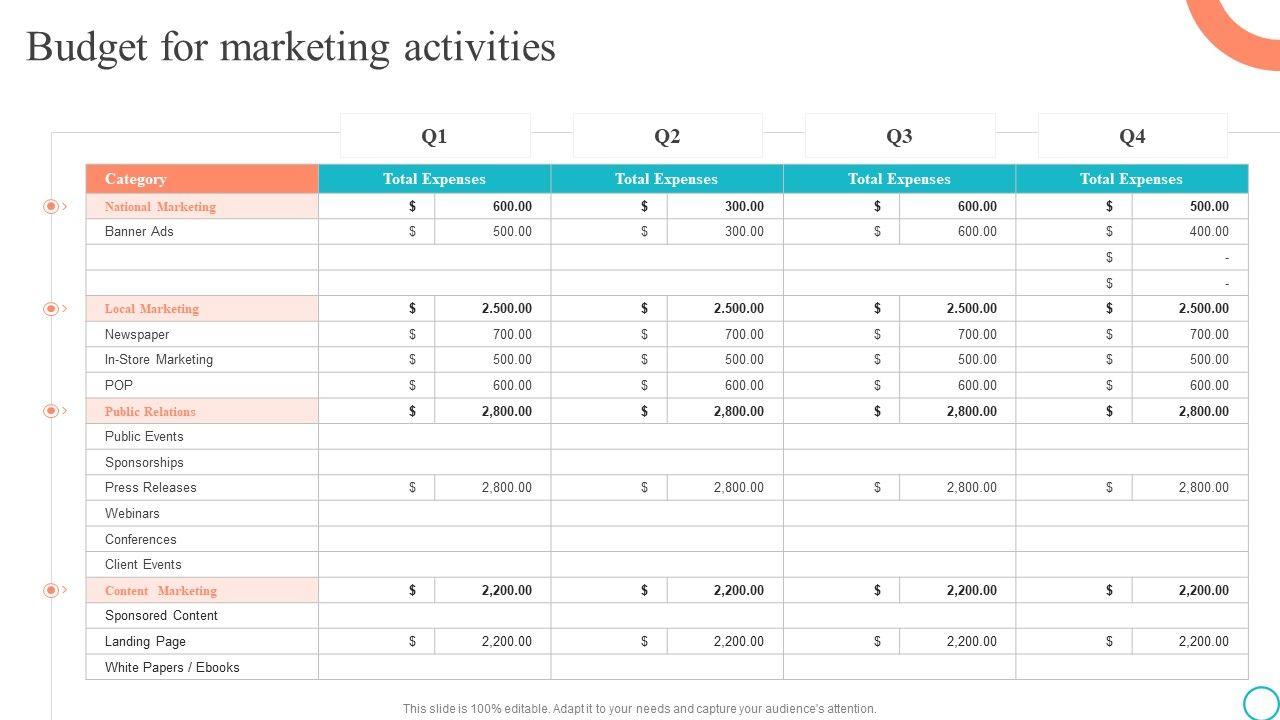This screenshot has width=1280, height=720.
Task: Expand the chevron beside Local Marketing
Action: [65, 309]
